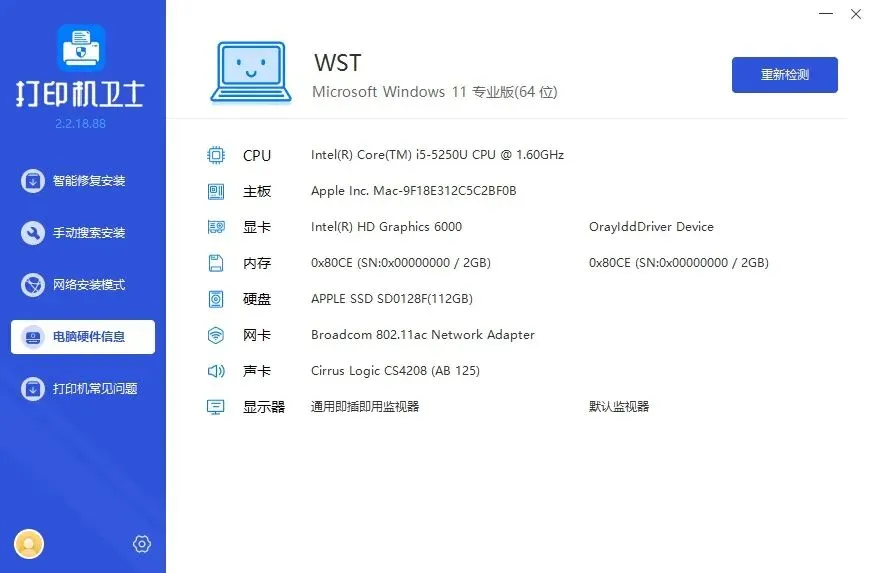Select OrayIddDriver Device text
Screen dimensions: 875x573
pos(651,227)
